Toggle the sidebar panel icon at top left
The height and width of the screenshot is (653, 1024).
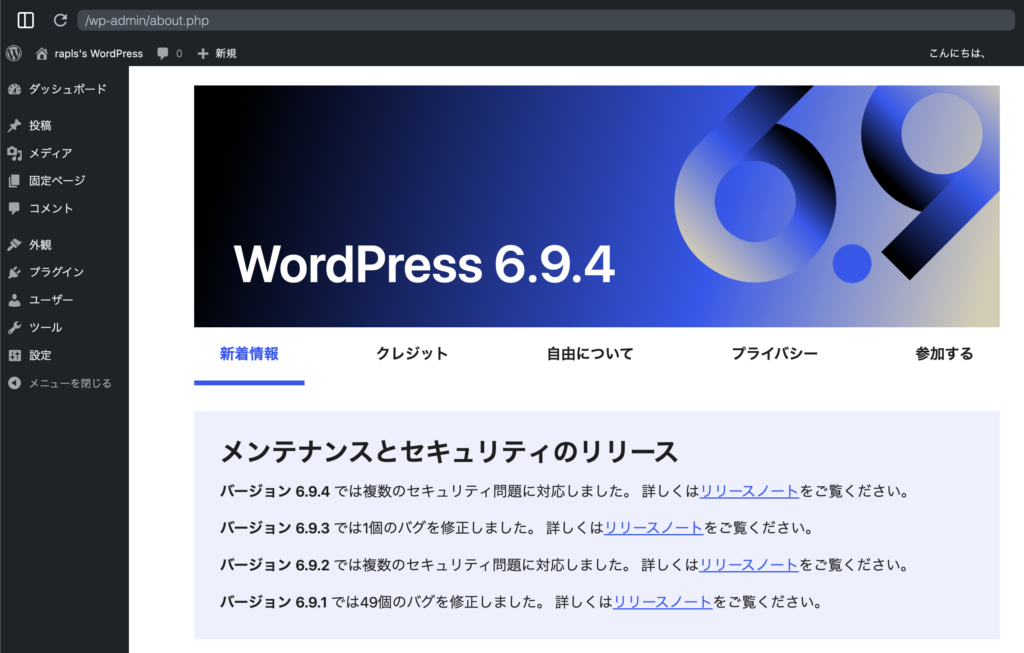point(25,19)
